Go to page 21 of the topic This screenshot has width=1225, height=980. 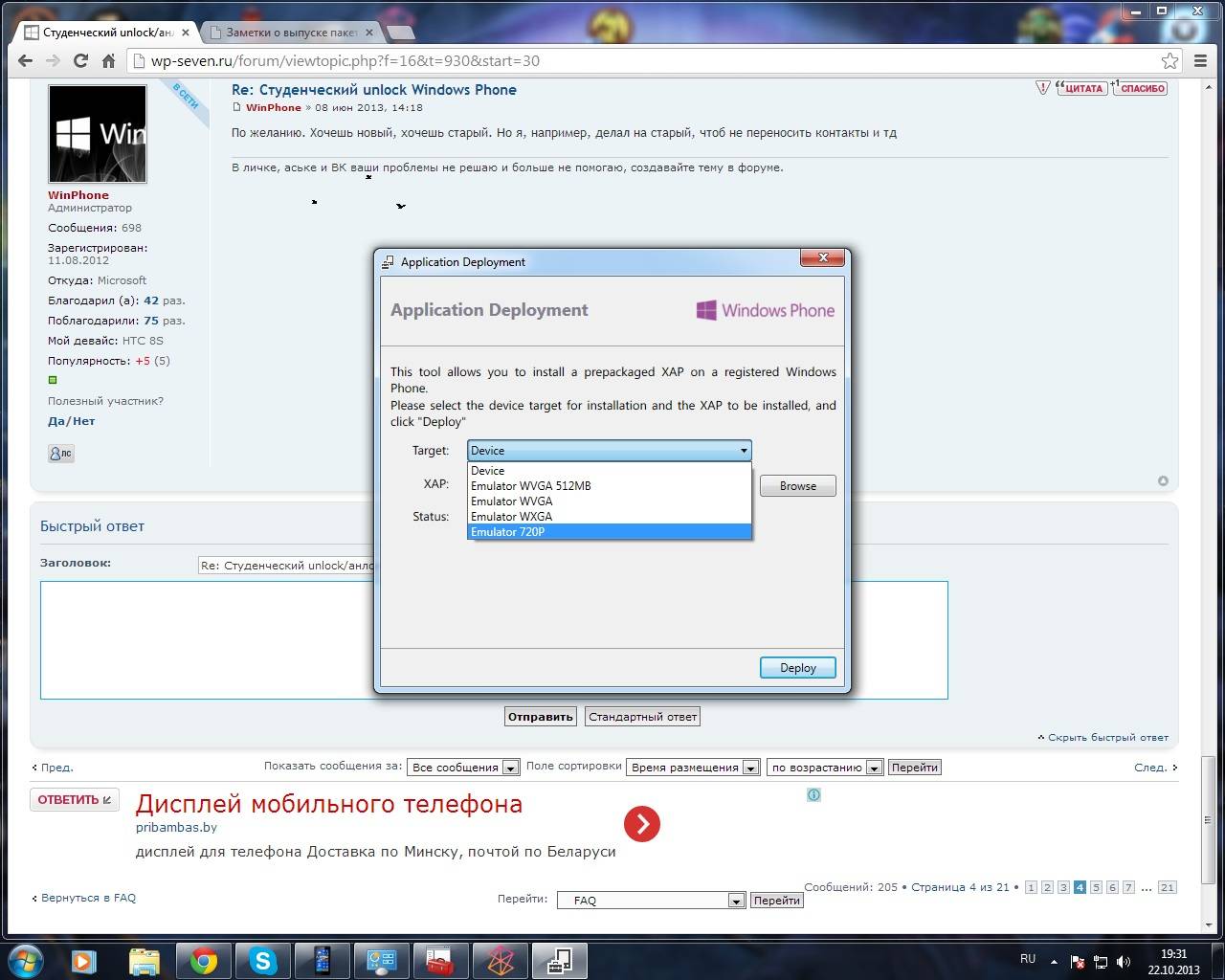1167,887
